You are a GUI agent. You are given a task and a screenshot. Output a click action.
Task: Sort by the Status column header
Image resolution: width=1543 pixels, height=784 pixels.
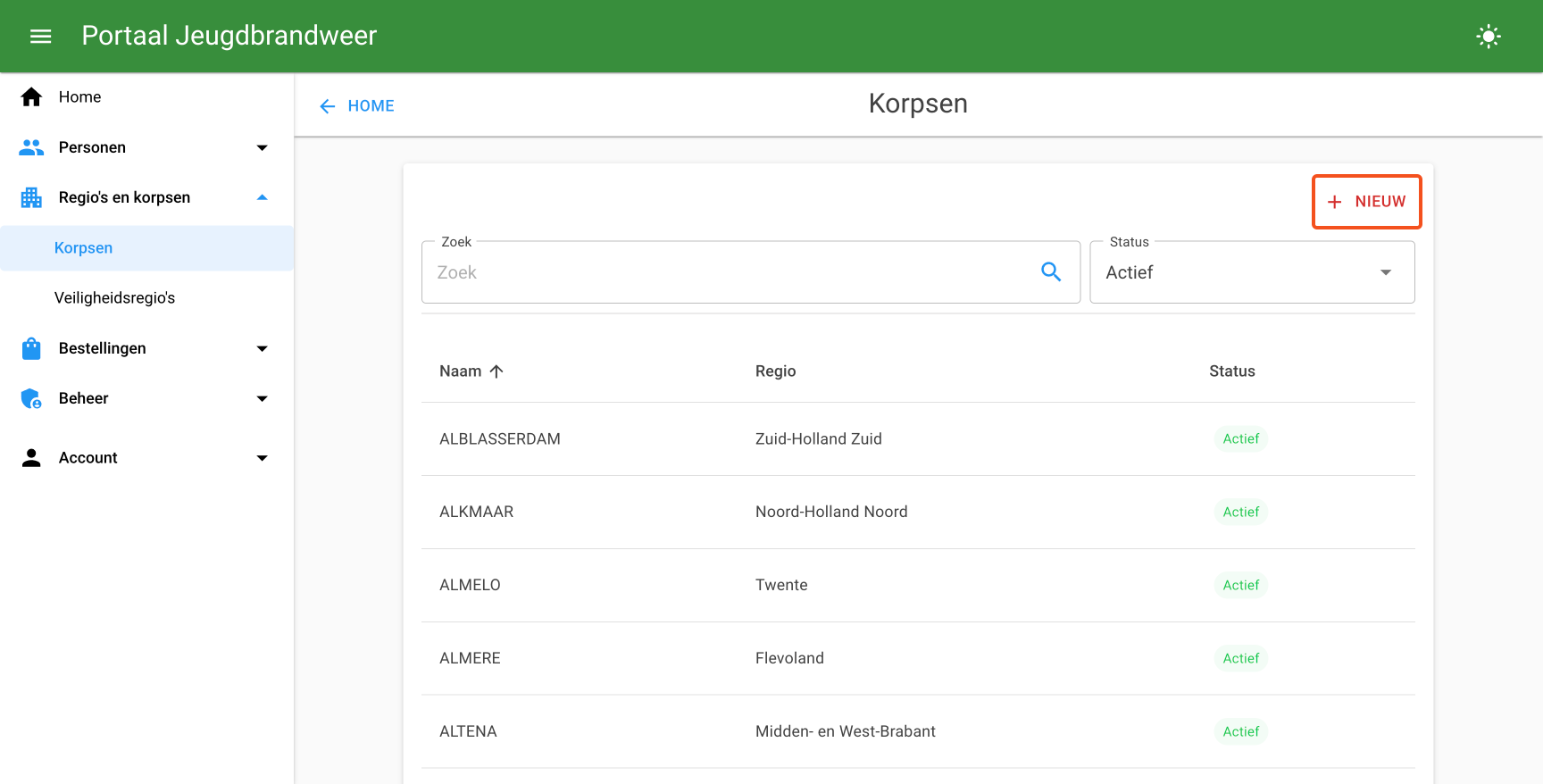tap(1232, 371)
